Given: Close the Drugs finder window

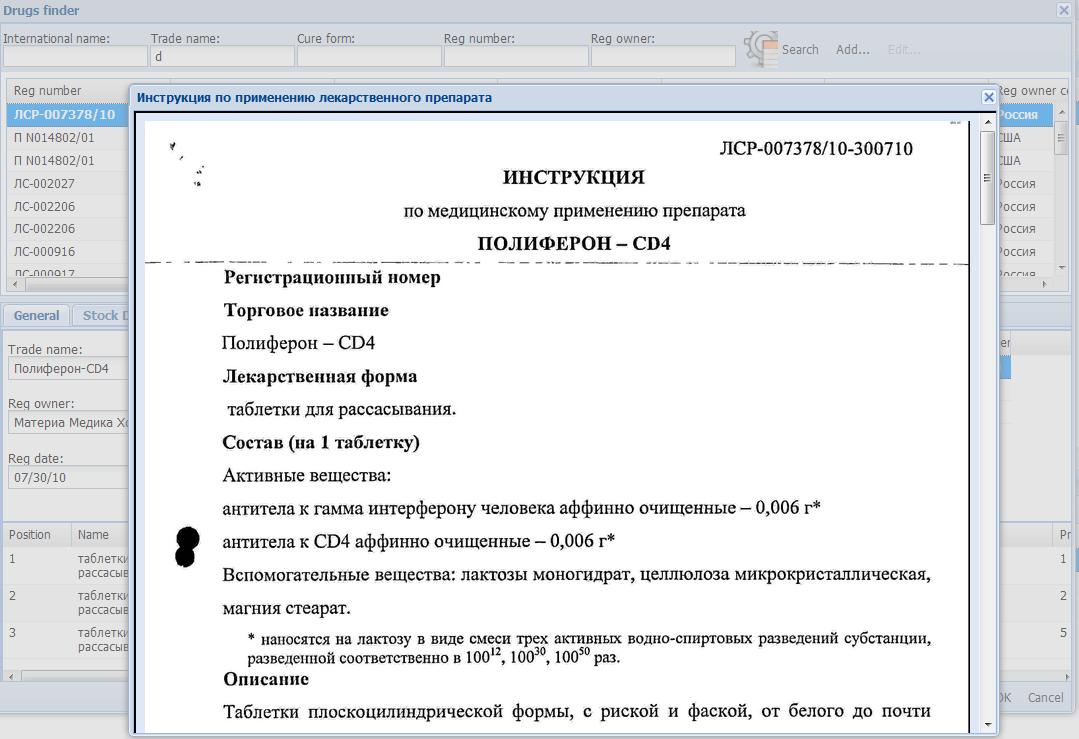Looking at the screenshot, I should click(x=1064, y=10).
